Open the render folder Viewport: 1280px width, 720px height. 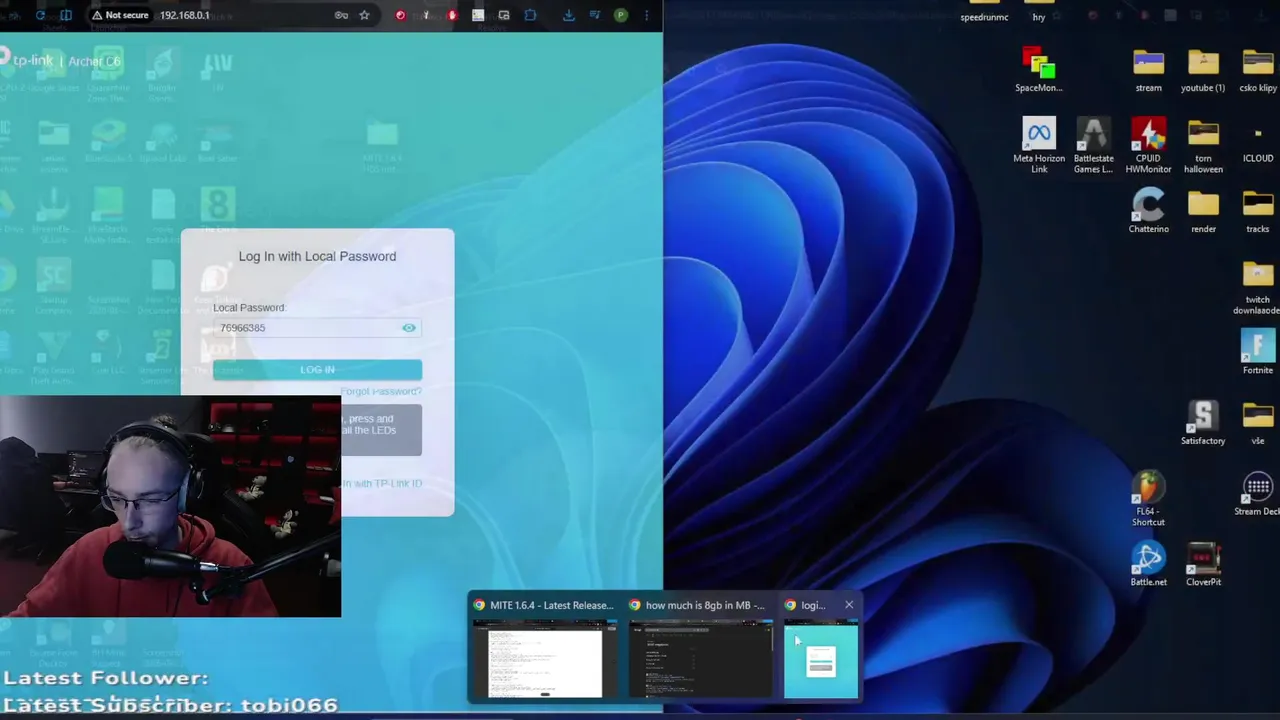(1203, 212)
